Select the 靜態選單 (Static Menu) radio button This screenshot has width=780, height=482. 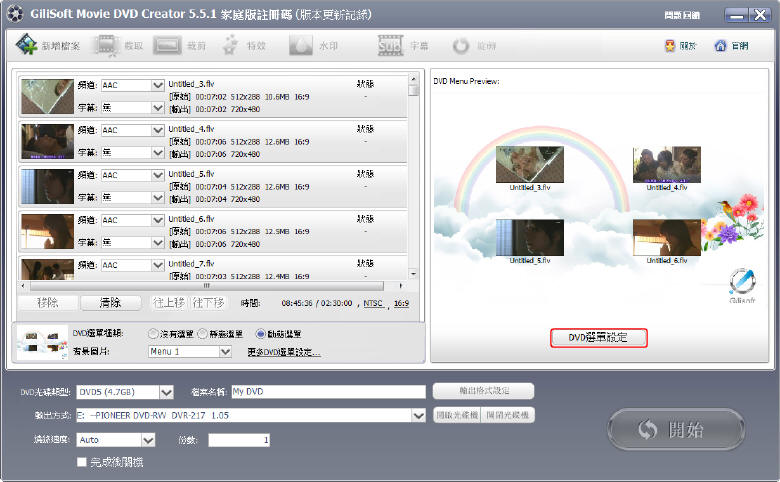tap(203, 334)
